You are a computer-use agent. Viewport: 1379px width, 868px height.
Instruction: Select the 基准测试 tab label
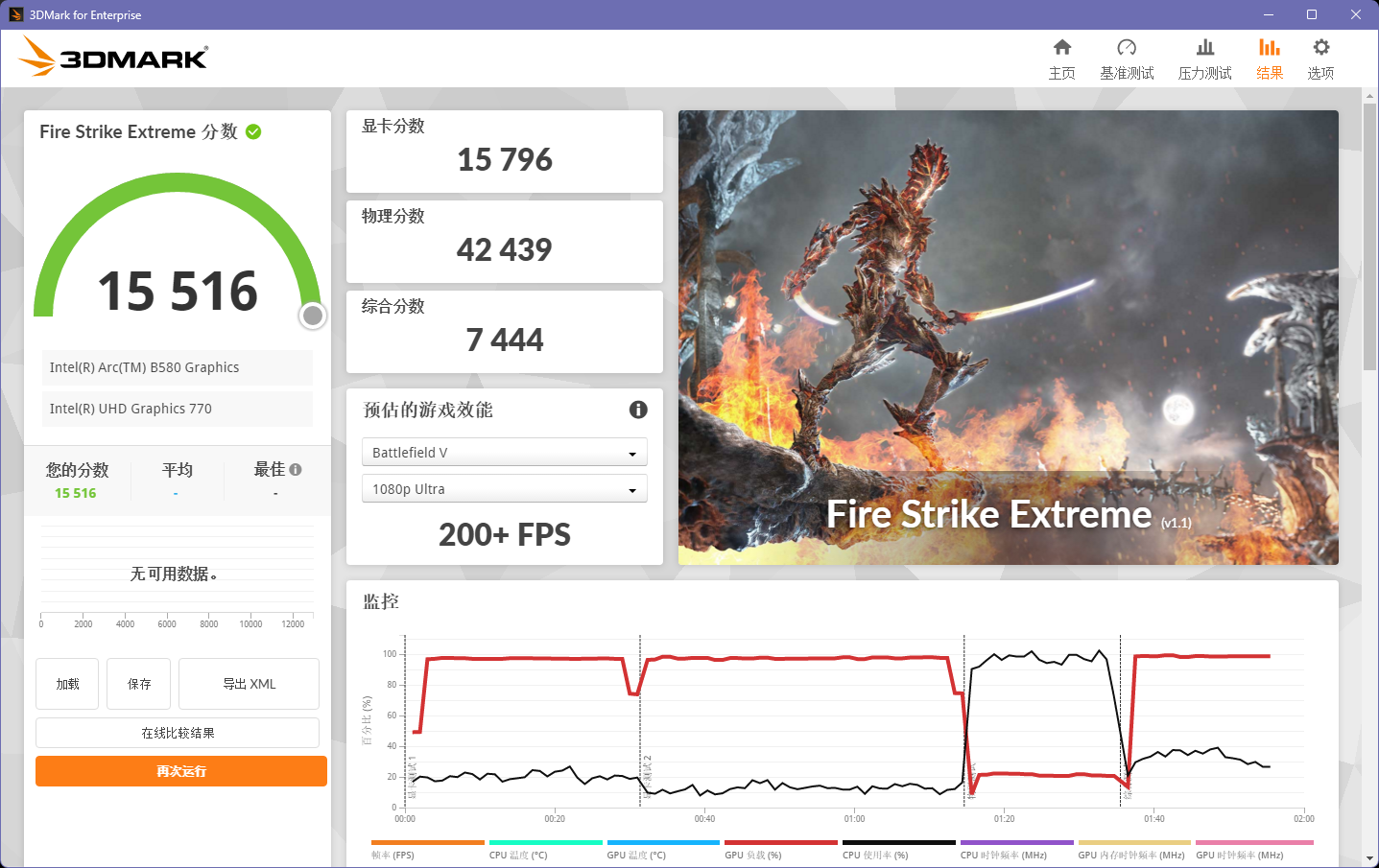tap(1127, 73)
